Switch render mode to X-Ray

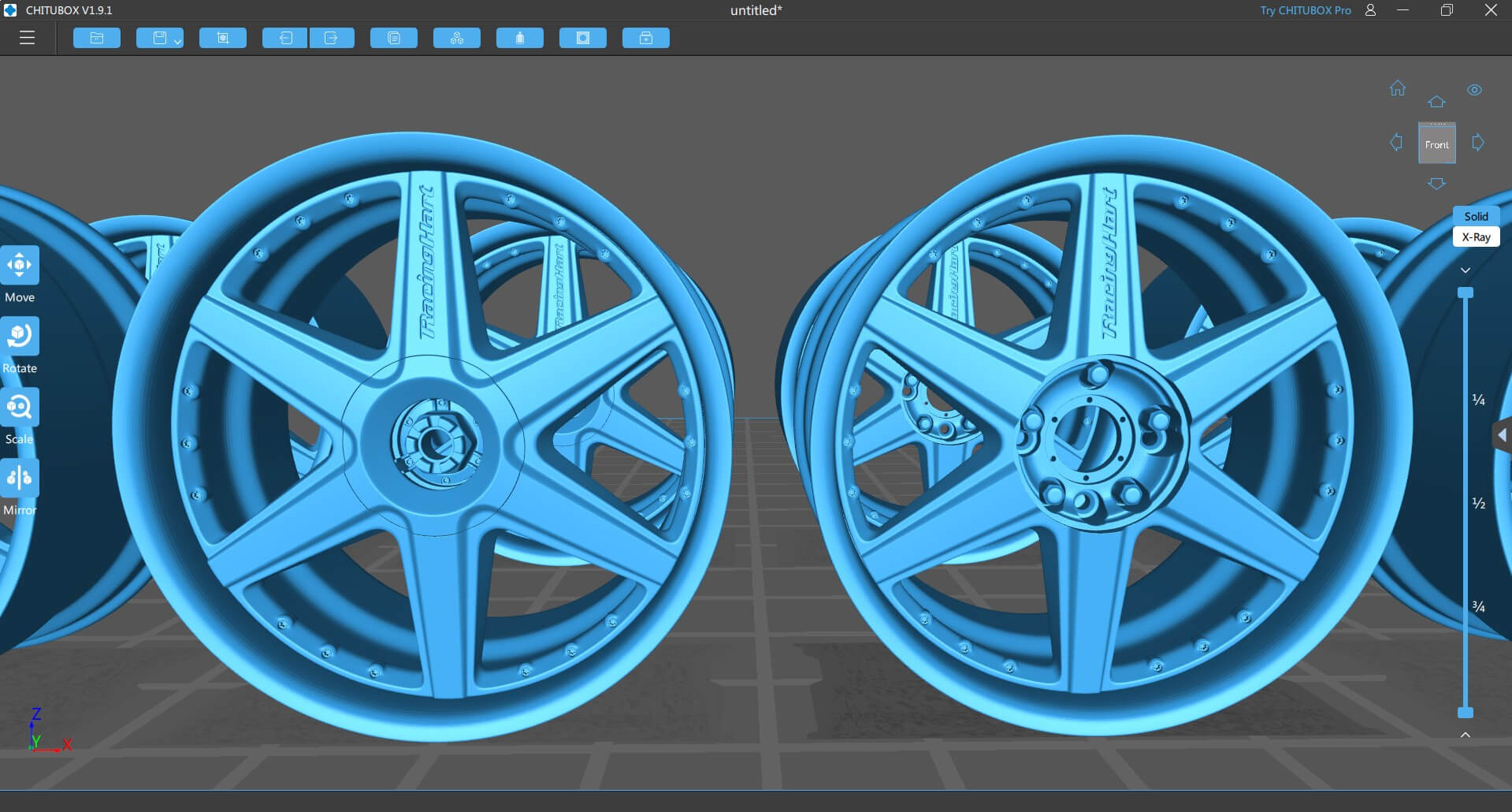tap(1476, 237)
